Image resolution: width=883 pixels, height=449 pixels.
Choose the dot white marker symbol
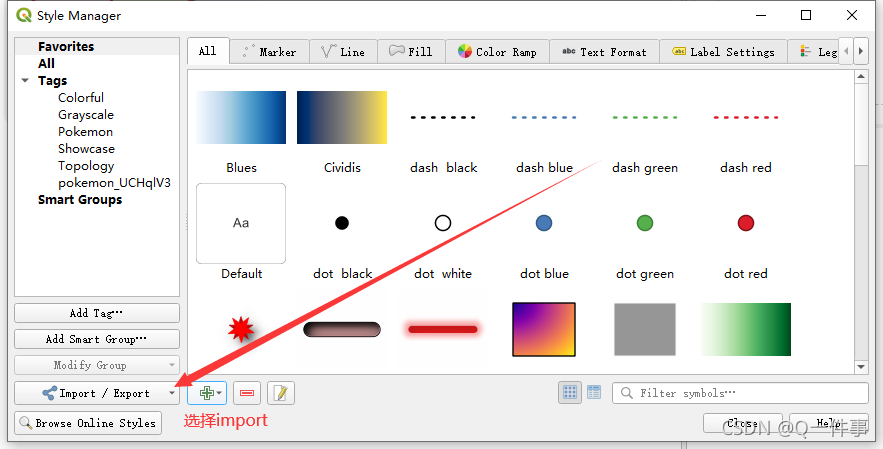coord(443,223)
